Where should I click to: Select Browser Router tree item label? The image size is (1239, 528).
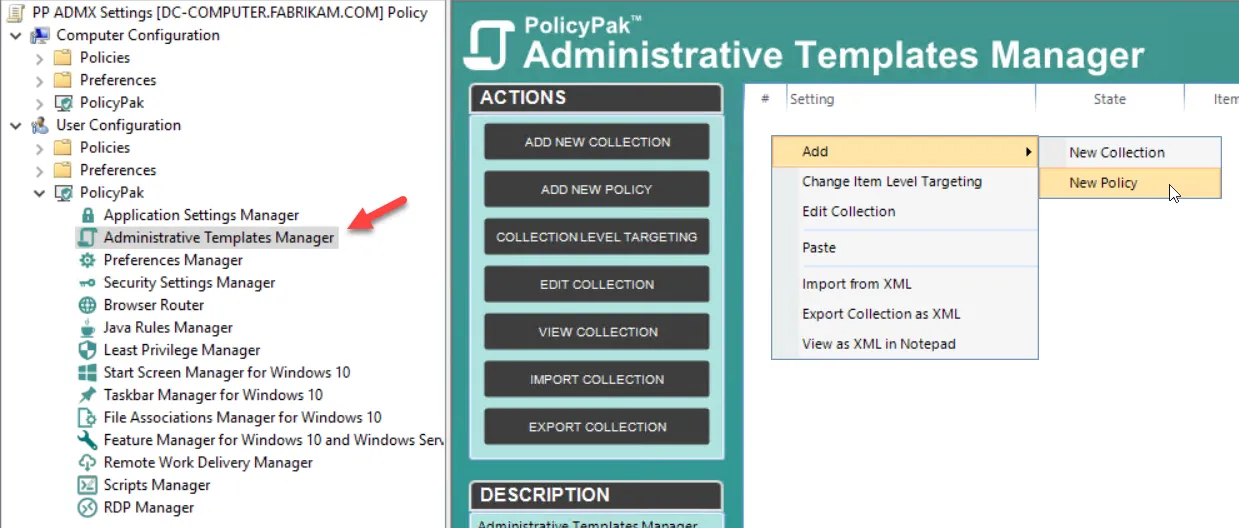[154, 305]
